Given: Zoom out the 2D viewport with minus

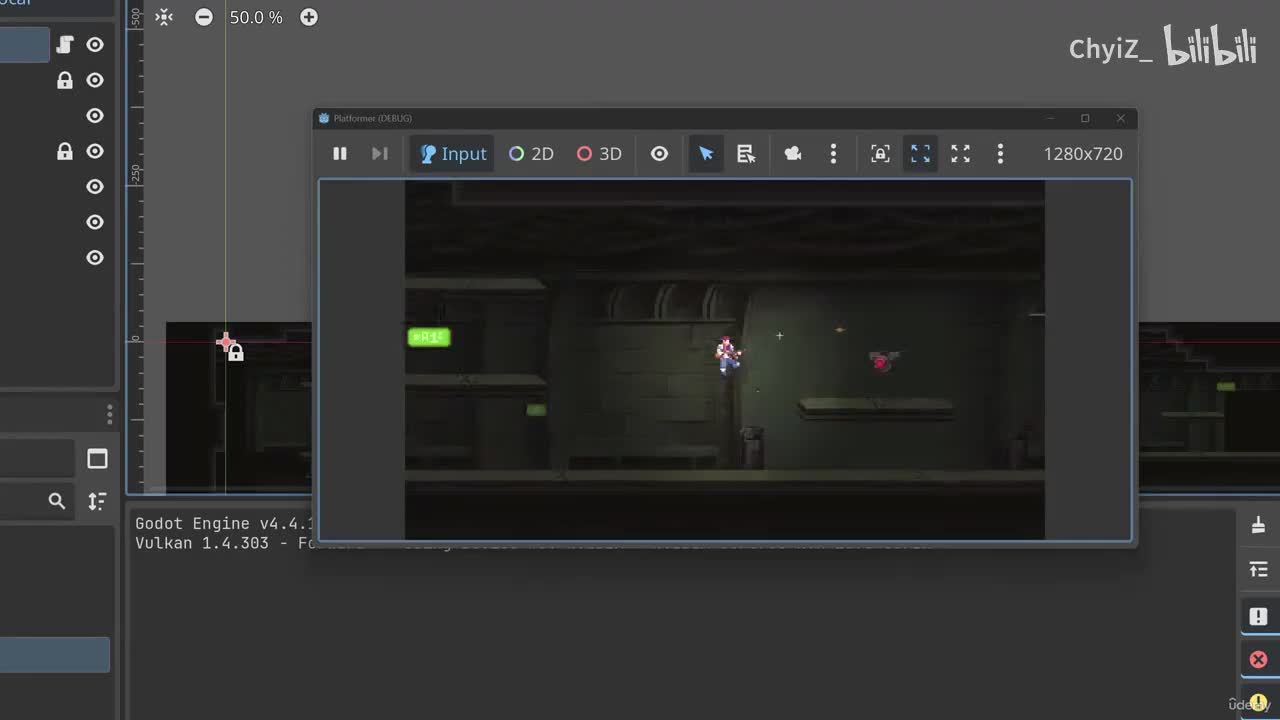Looking at the screenshot, I should pyautogui.click(x=204, y=17).
